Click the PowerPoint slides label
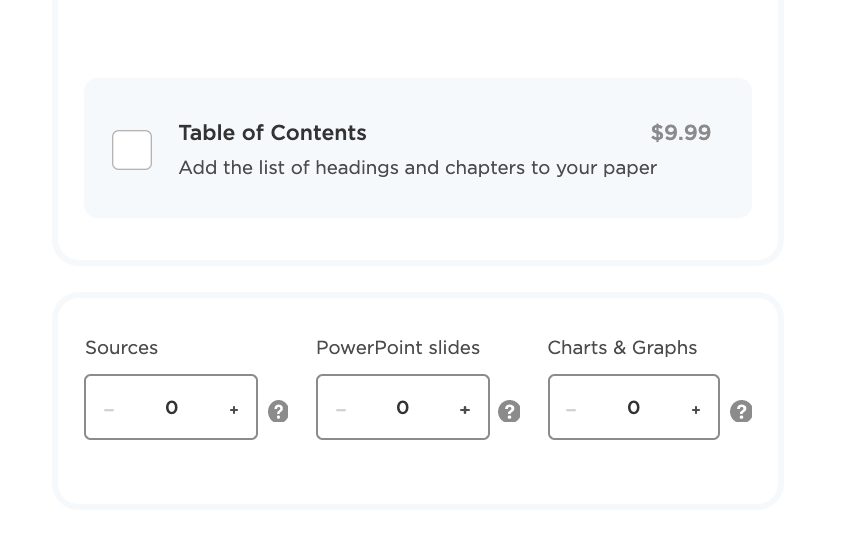This screenshot has width=854, height=547. coord(398,348)
